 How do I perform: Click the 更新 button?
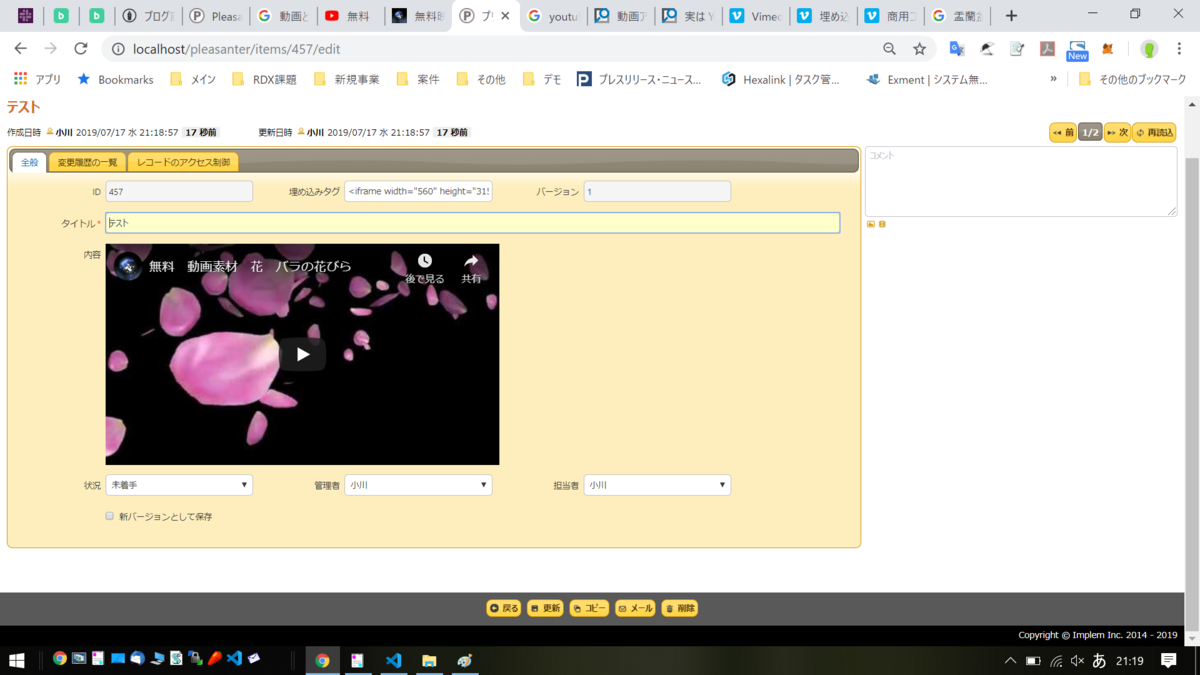coord(545,608)
